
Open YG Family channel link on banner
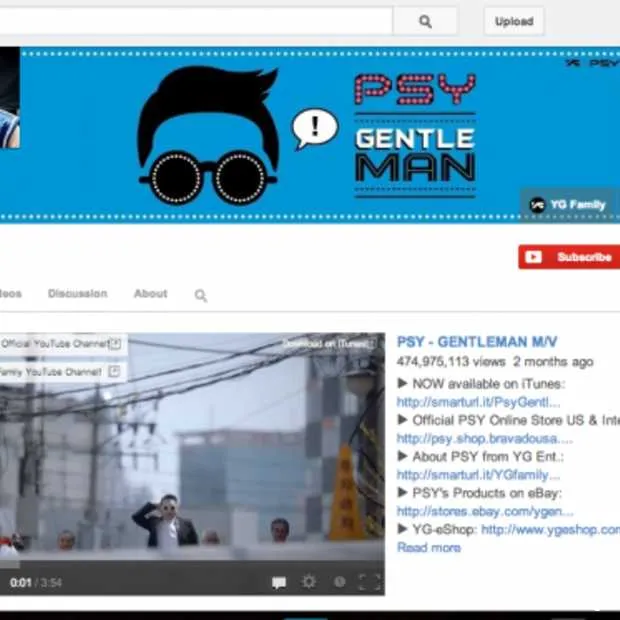click(x=568, y=205)
